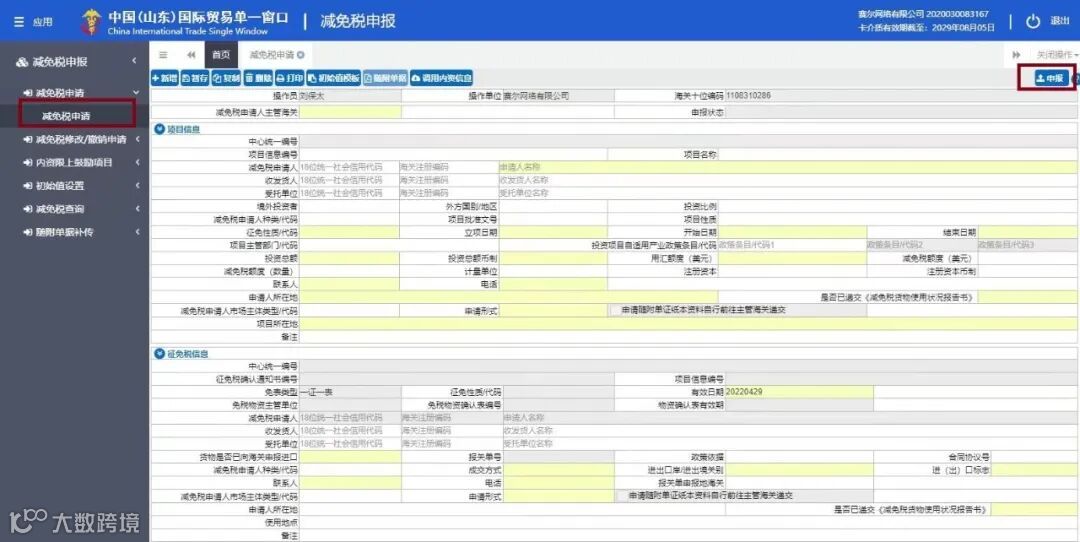Click the 投资总额 input field
This screenshot has width=1080, height=542.
coord(349,258)
